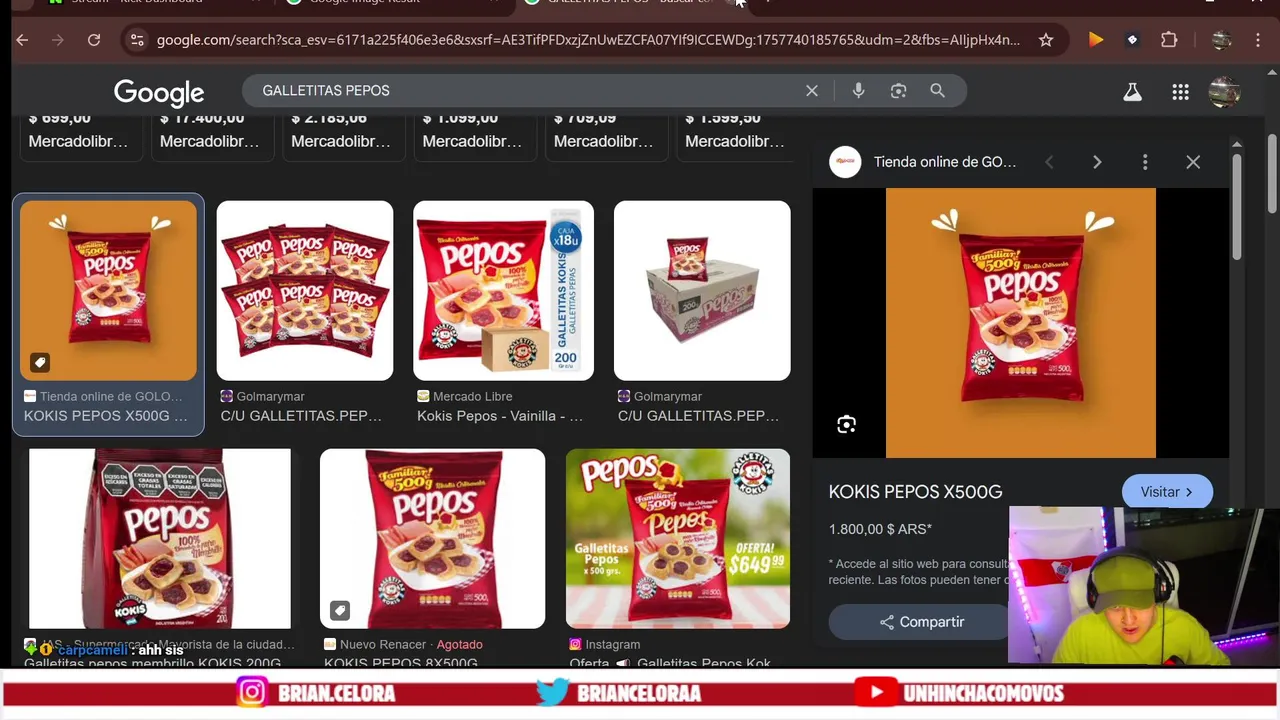Click the address bar URL field
Screen dimensions: 1280x720
588,40
